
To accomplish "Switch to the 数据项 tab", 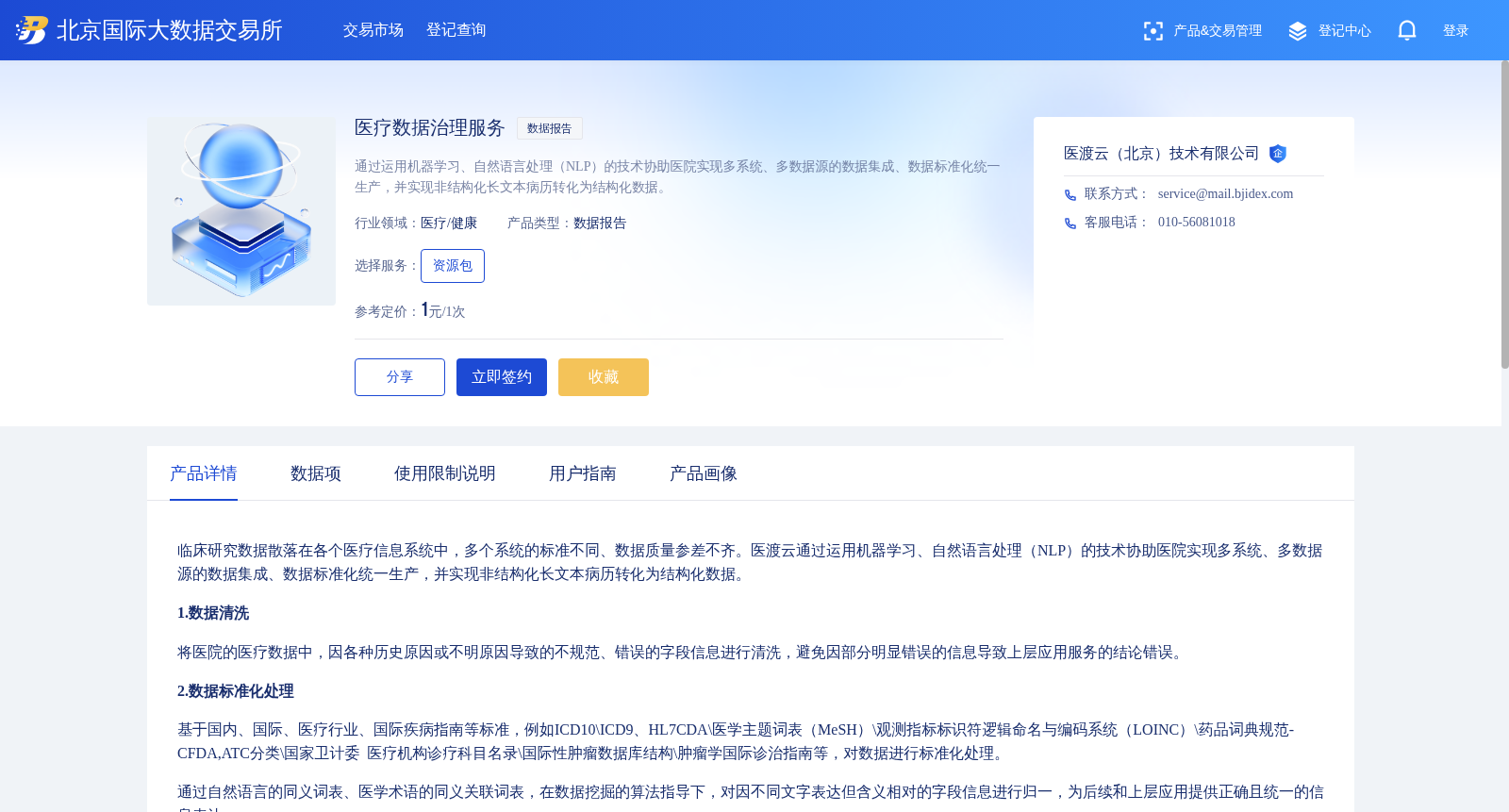I will tap(316, 473).
